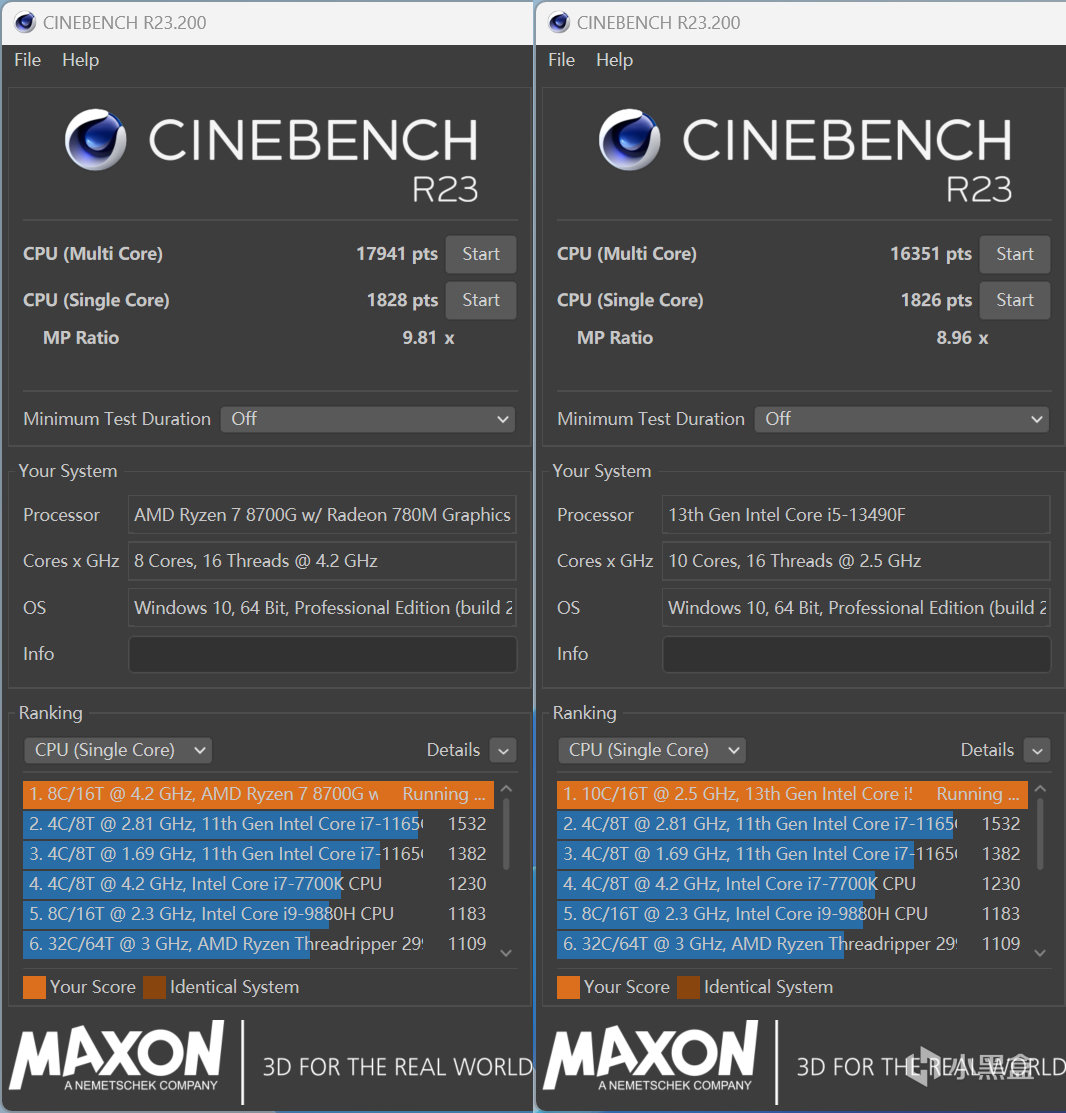
Task: Select rank 1 AMD Ryzen 7 8700G row
Action: tap(258, 794)
